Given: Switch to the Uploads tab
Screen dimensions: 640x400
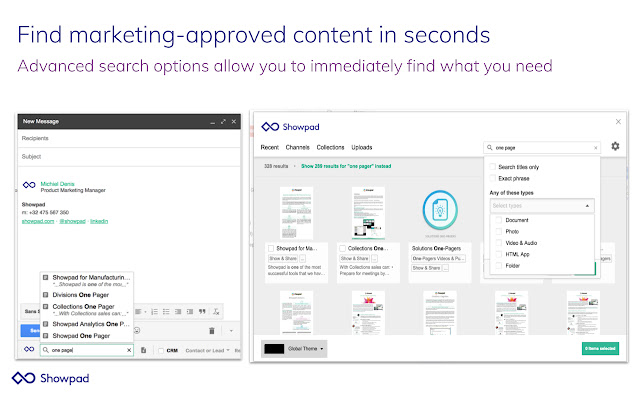Looking at the screenshot, I should 362,147.
